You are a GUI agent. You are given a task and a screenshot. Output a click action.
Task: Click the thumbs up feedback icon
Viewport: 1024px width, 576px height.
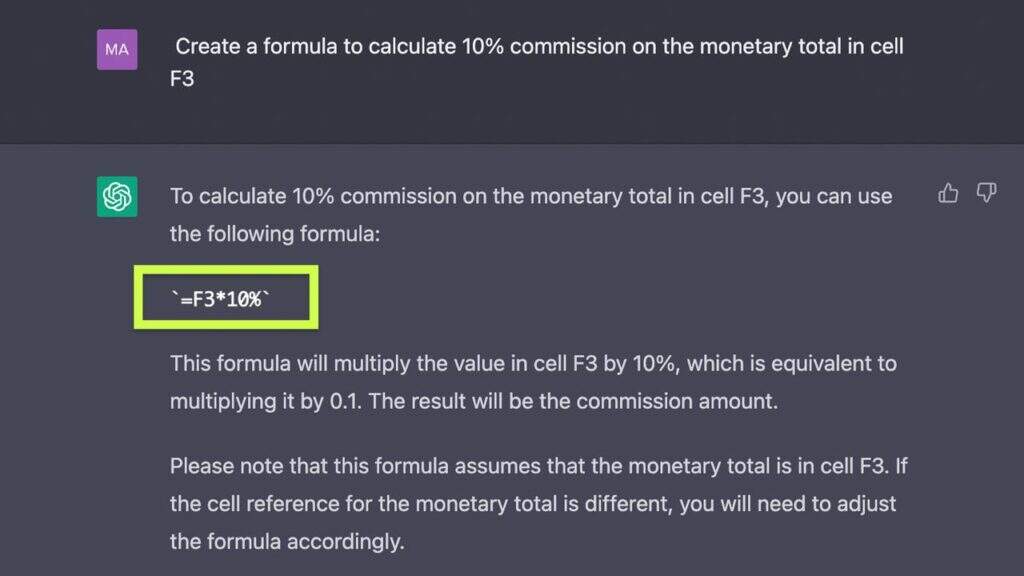pos(948,193)
